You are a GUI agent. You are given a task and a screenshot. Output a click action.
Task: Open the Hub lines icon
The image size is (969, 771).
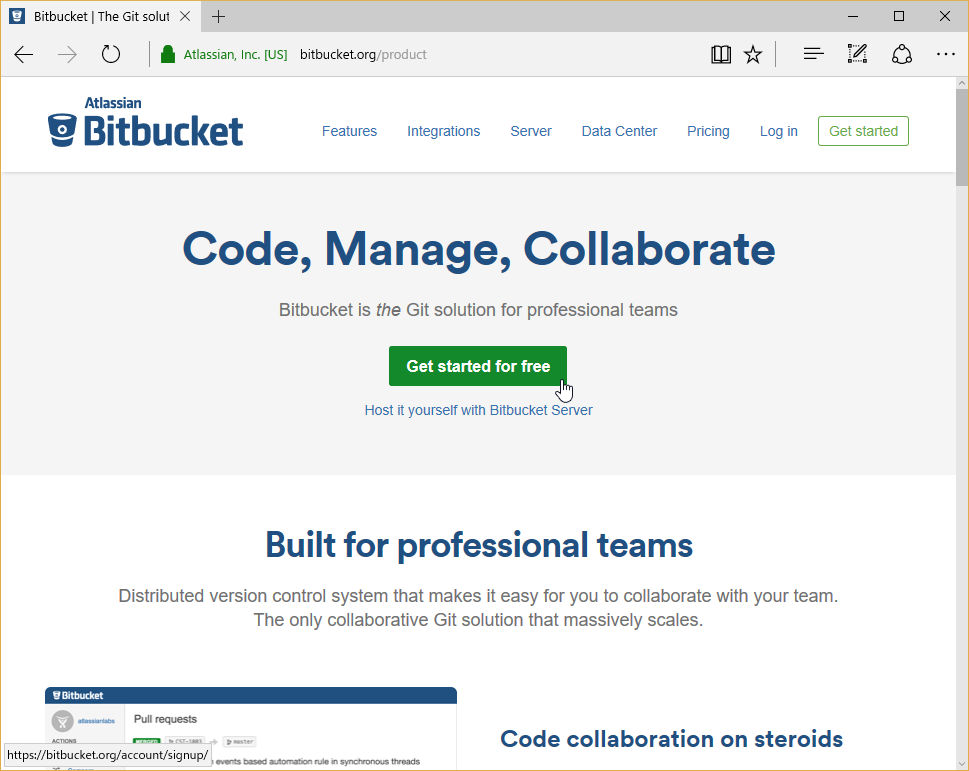coord(813,54)
